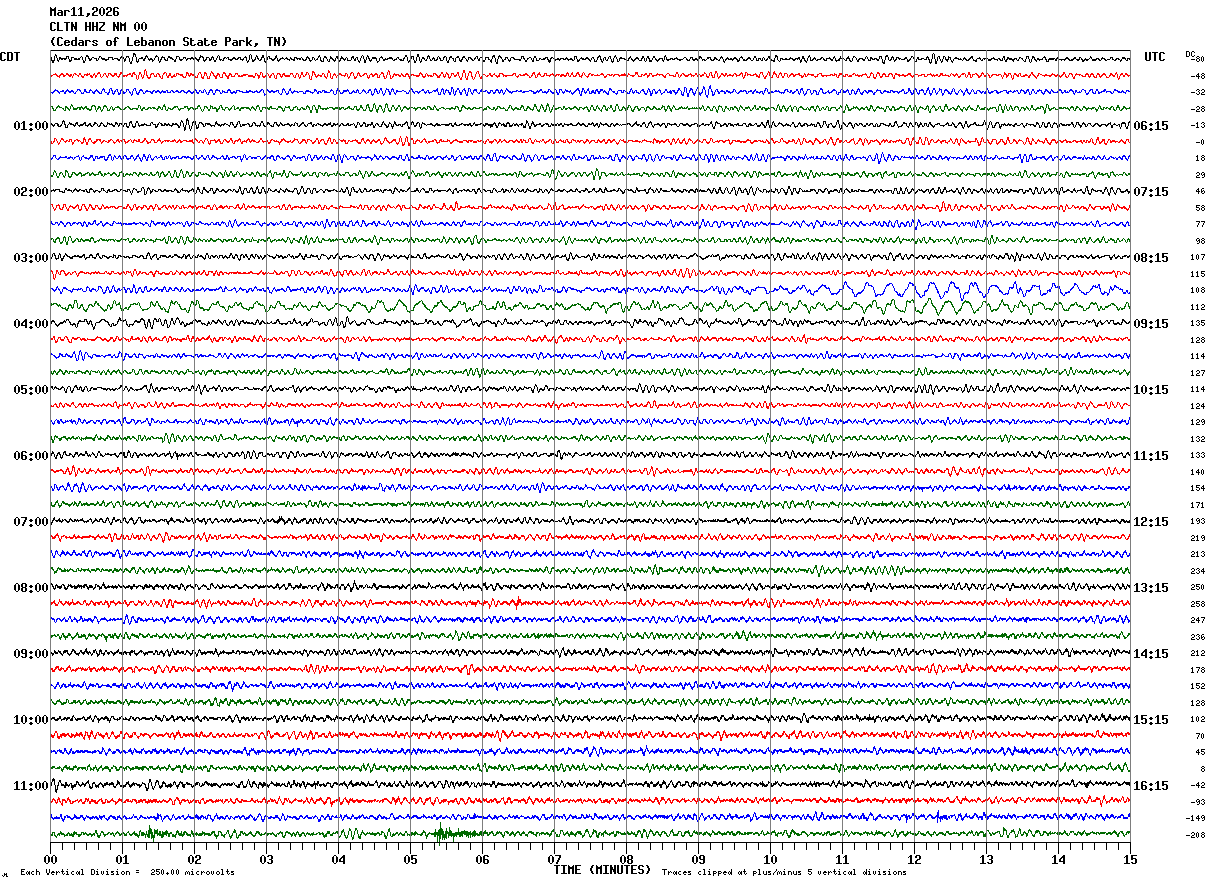Click the 16:15 UTC row label

(1150, 786)
